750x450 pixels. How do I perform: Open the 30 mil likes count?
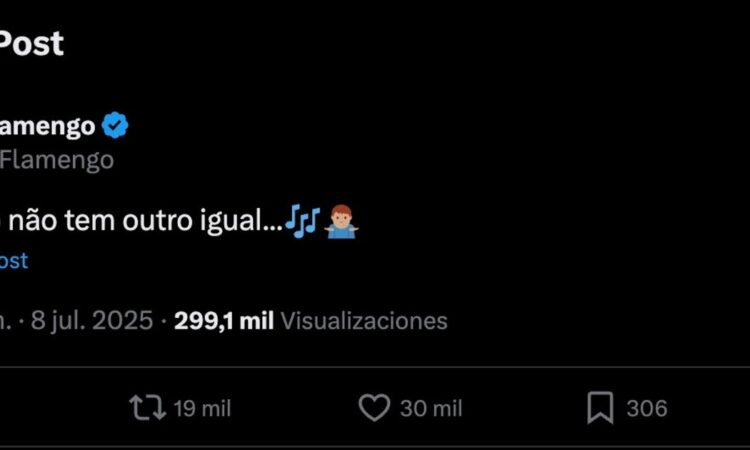coord(431,408)
